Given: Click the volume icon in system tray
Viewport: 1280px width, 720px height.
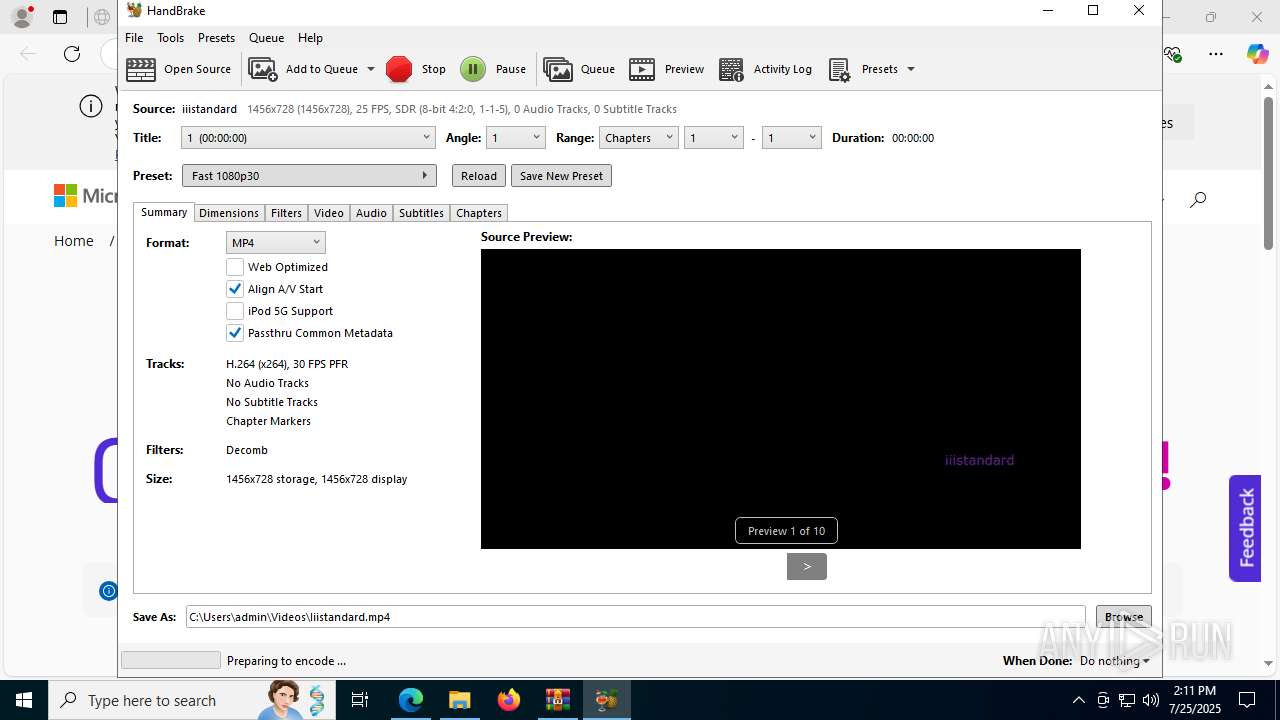Looking at the screenshot, I should [1151, 700].
